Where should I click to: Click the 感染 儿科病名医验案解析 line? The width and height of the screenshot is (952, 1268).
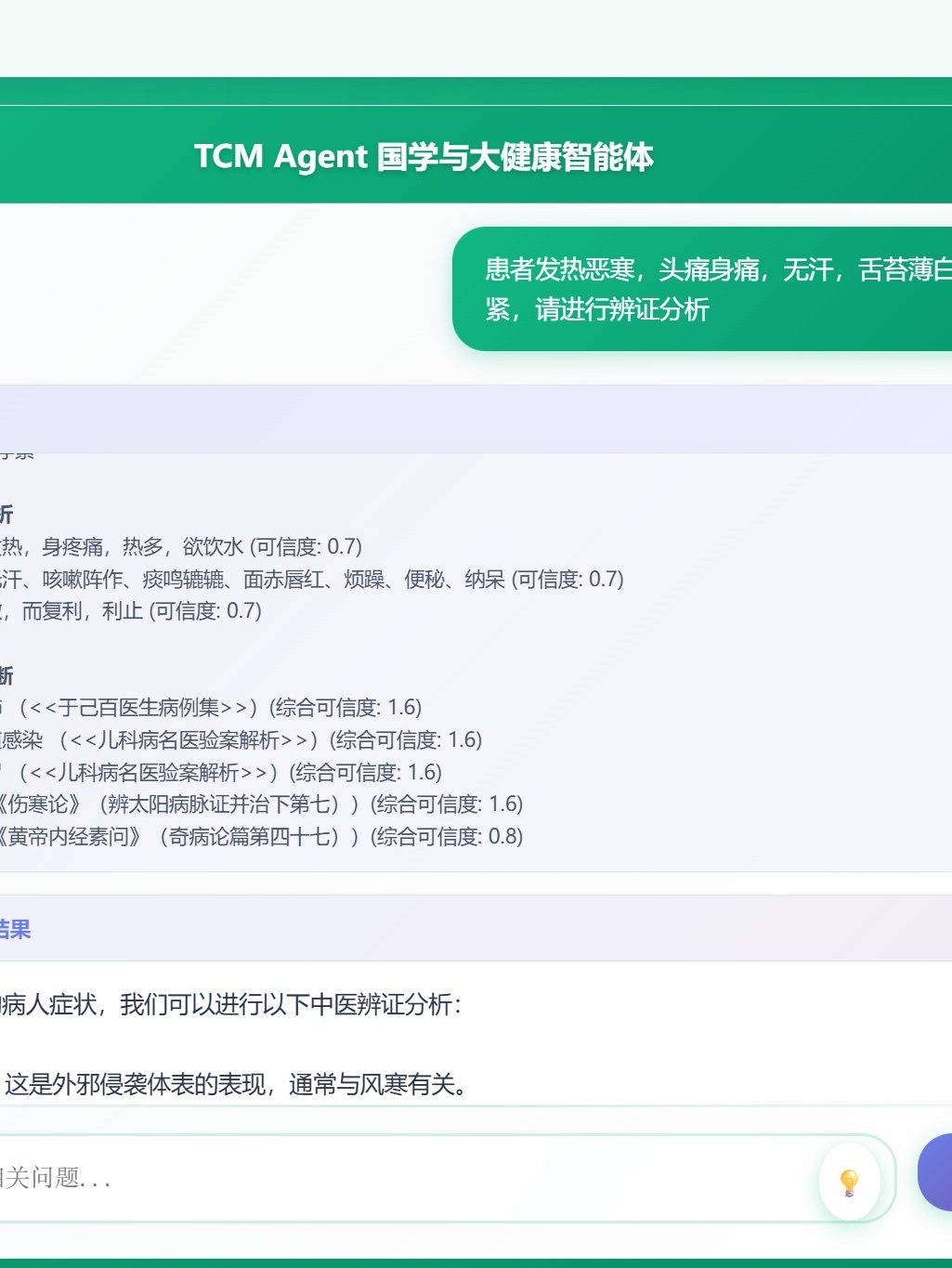pyautogui.click(x=241, y=740)
